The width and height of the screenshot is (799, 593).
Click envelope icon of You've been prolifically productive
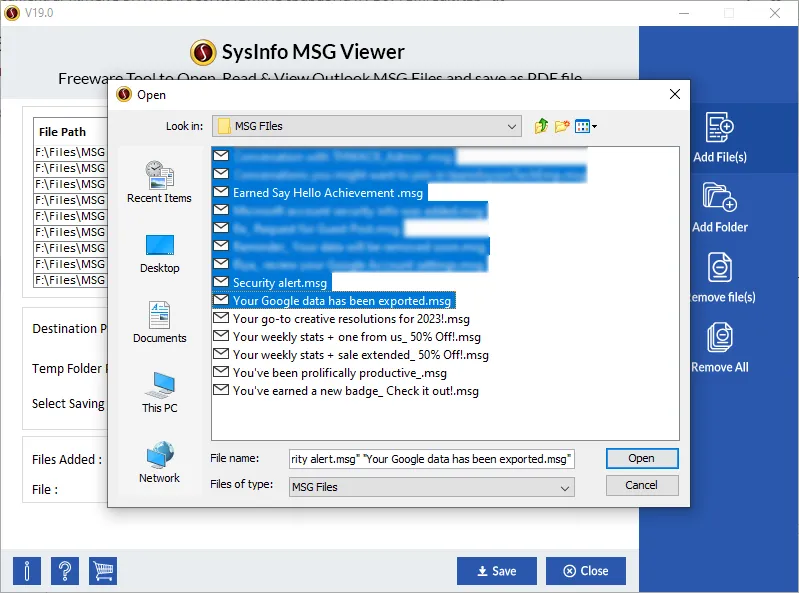click(x=221, y=372)
